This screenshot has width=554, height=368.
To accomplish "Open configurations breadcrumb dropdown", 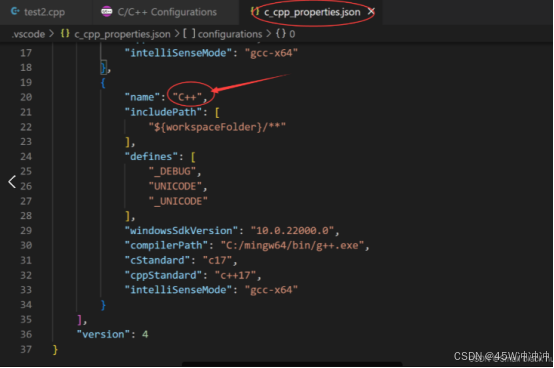I will 230,34.
